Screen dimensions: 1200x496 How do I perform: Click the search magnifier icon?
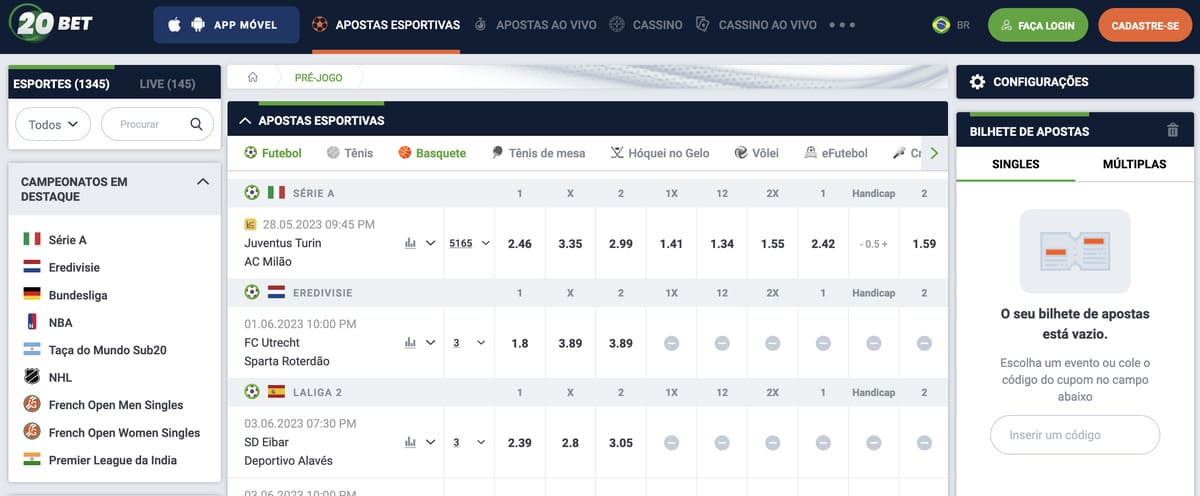197,125
